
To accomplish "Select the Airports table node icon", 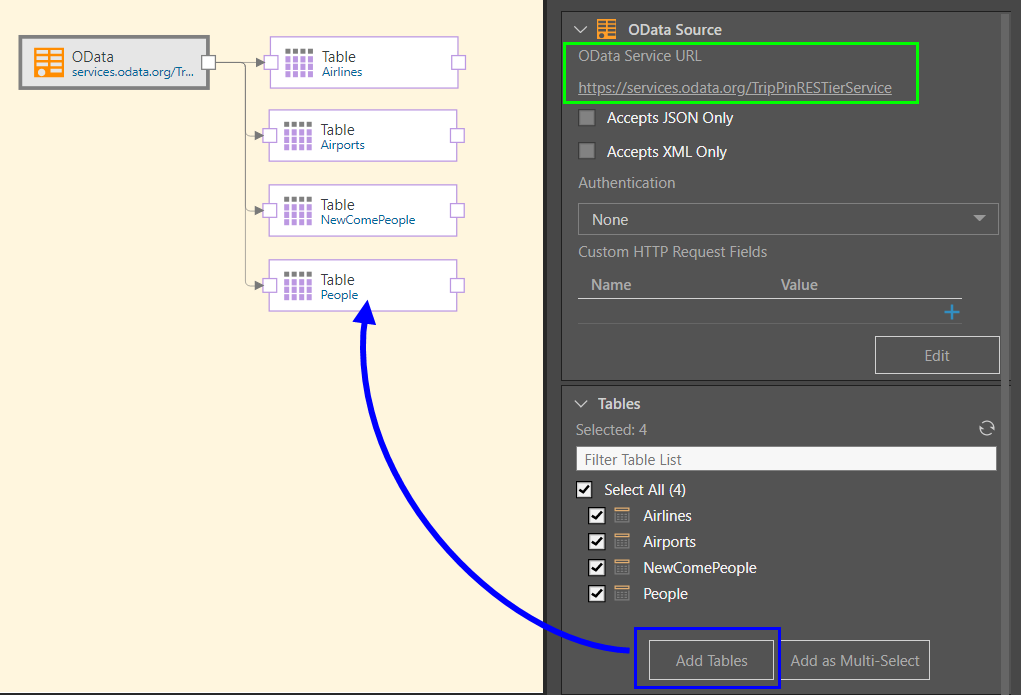I will tap(299, 136).
